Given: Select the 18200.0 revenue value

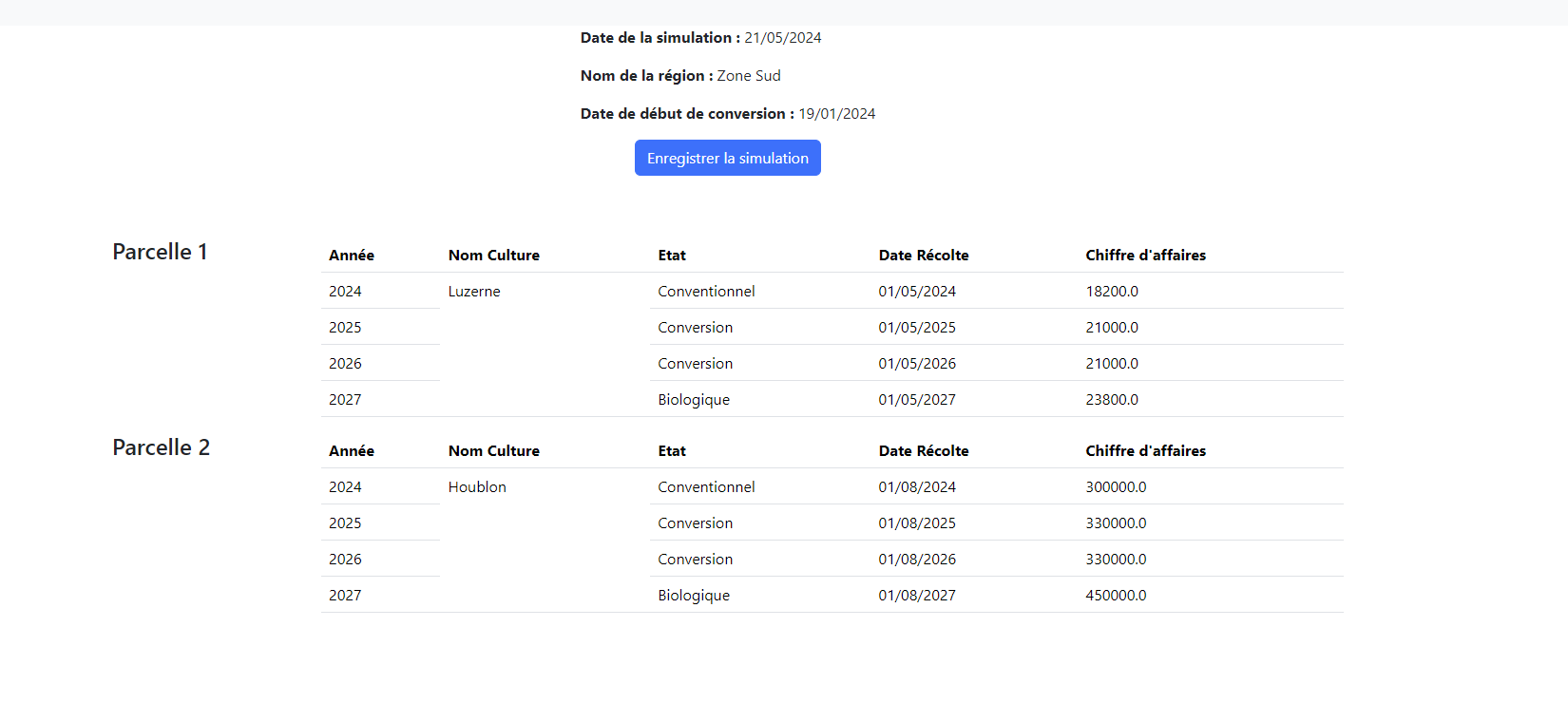Looking at the screenshot, I should click(x=1112, y=292).
